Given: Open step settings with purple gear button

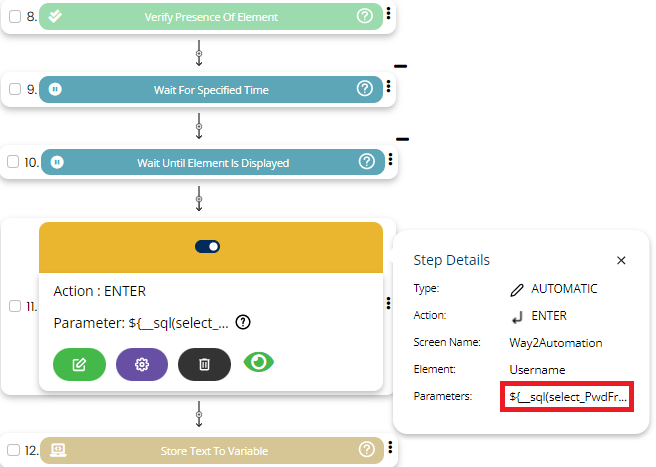Looking at the screenshot, I should coord(142,364).
